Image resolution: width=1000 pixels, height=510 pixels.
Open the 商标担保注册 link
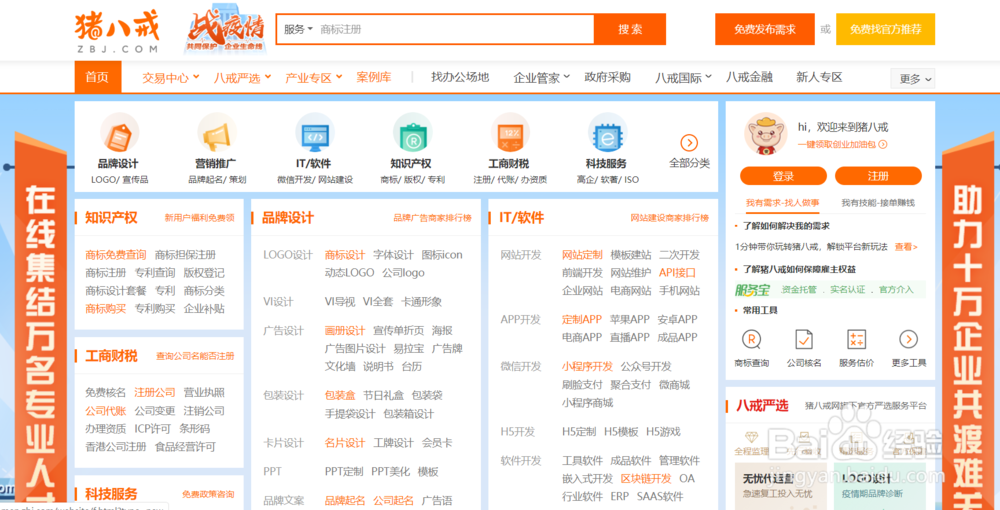[x=185, y=255]
